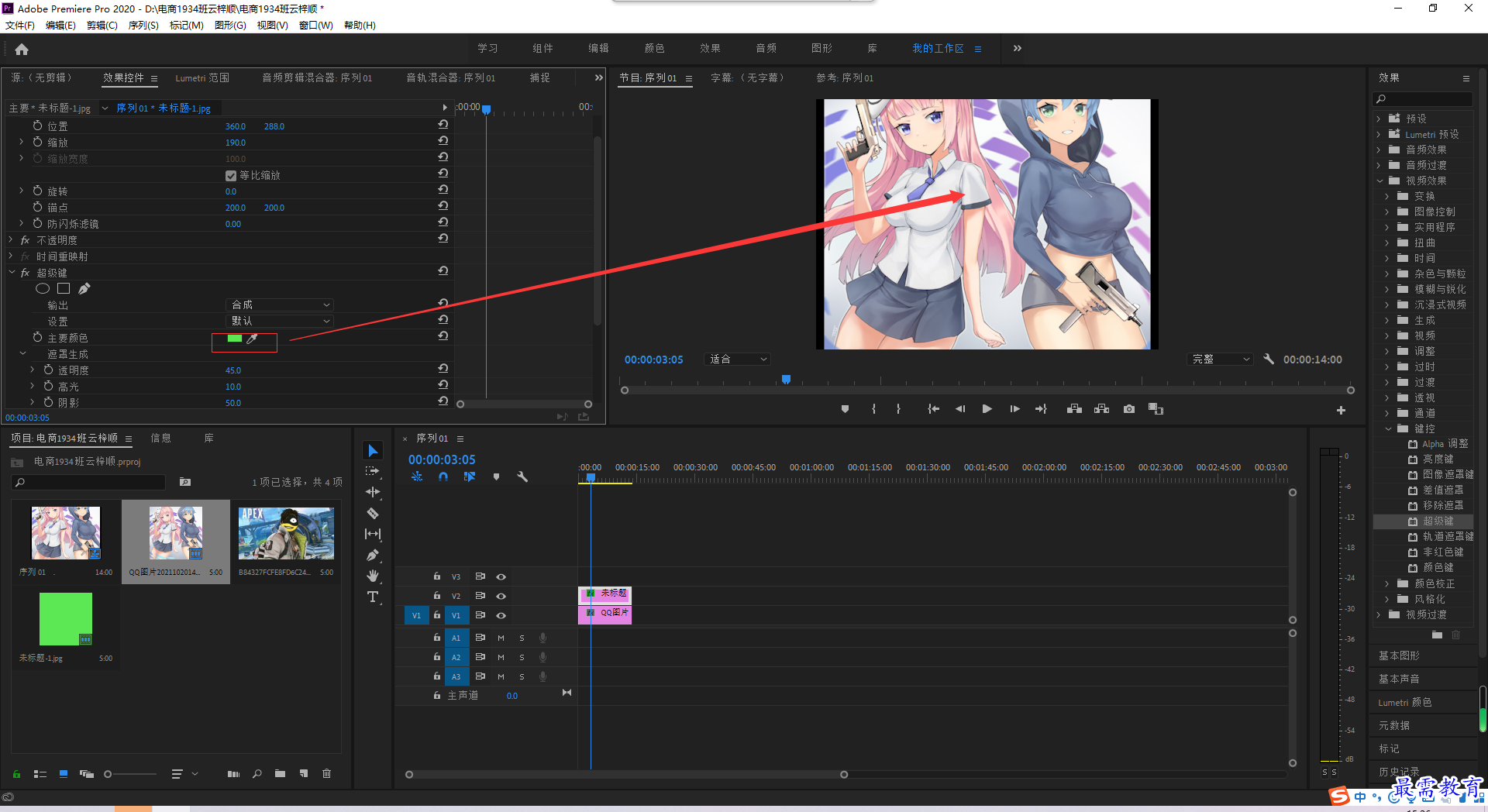1488x812 pixels.
Task: Select the Type tool
Action: click(373, 597)
